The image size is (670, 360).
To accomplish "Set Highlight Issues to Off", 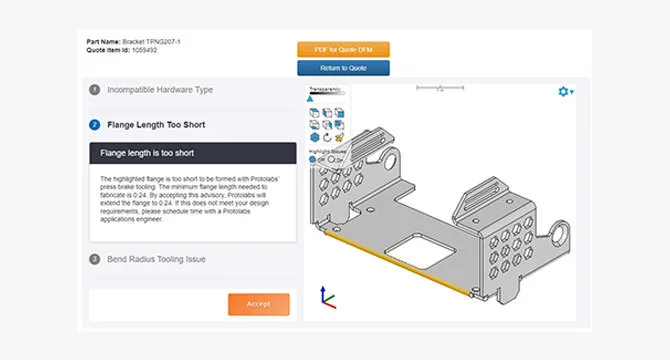I will pos(313,159).
